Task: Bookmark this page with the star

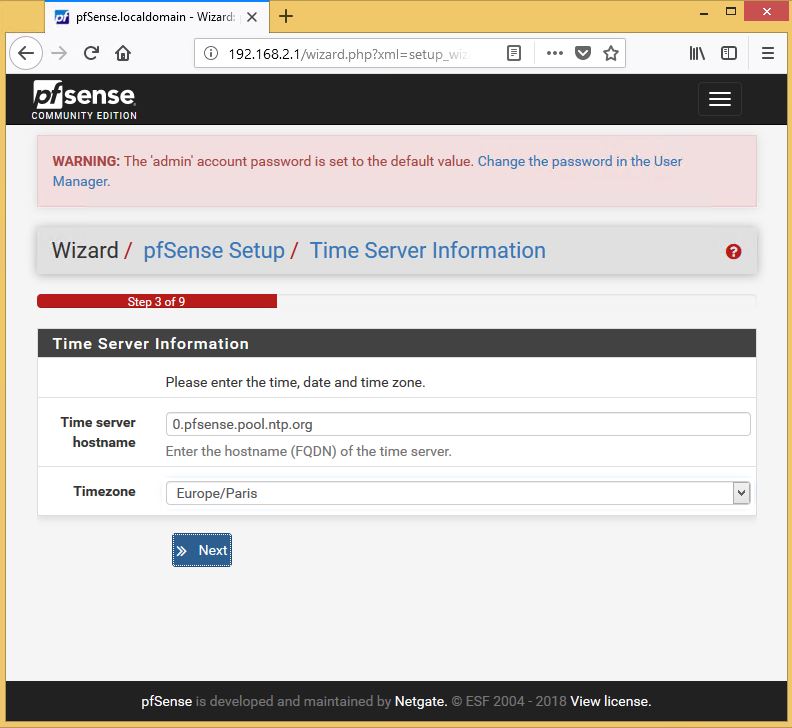Action: (x=611, y=53)
